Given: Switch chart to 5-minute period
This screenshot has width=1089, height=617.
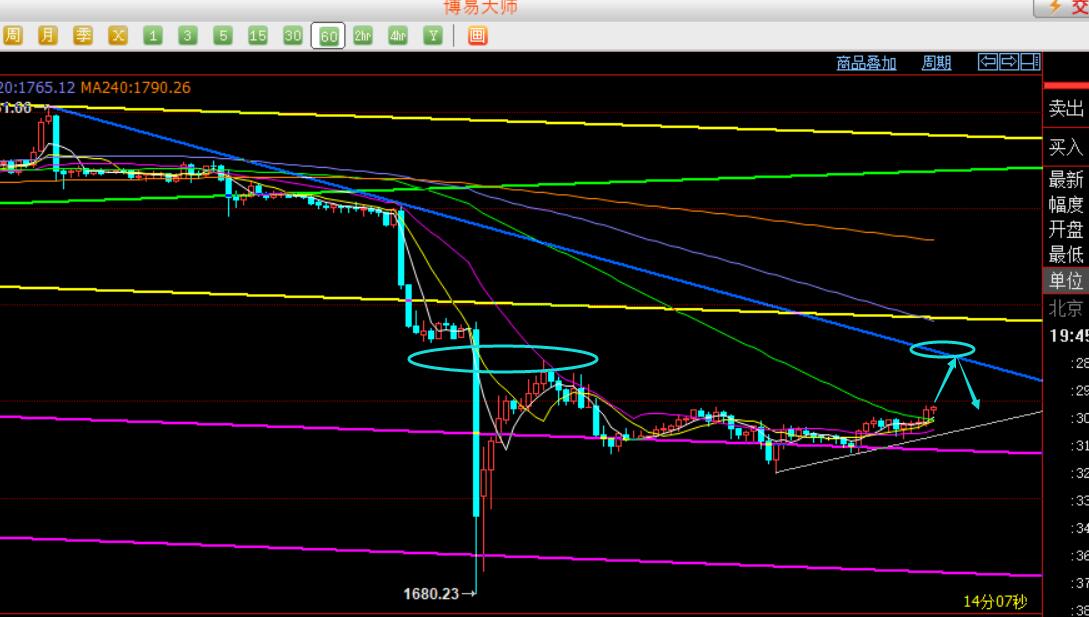Looking at the screenshot, I should (222, 35).
